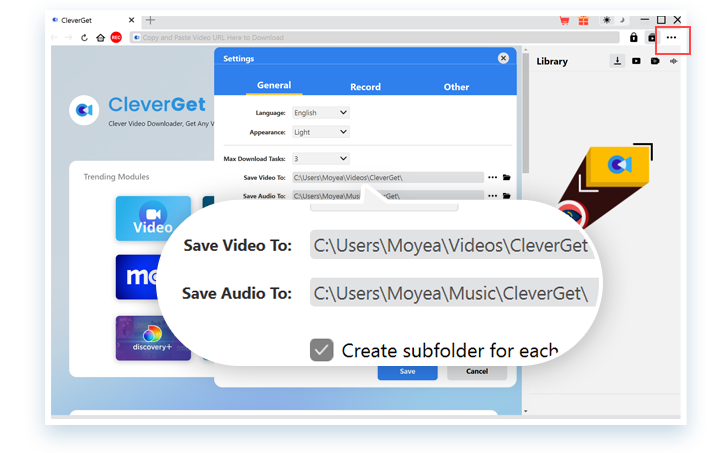Show downloaded videos in Library panel
The height and width of the screenshot is (453, 713).
(x=636, y=61)
